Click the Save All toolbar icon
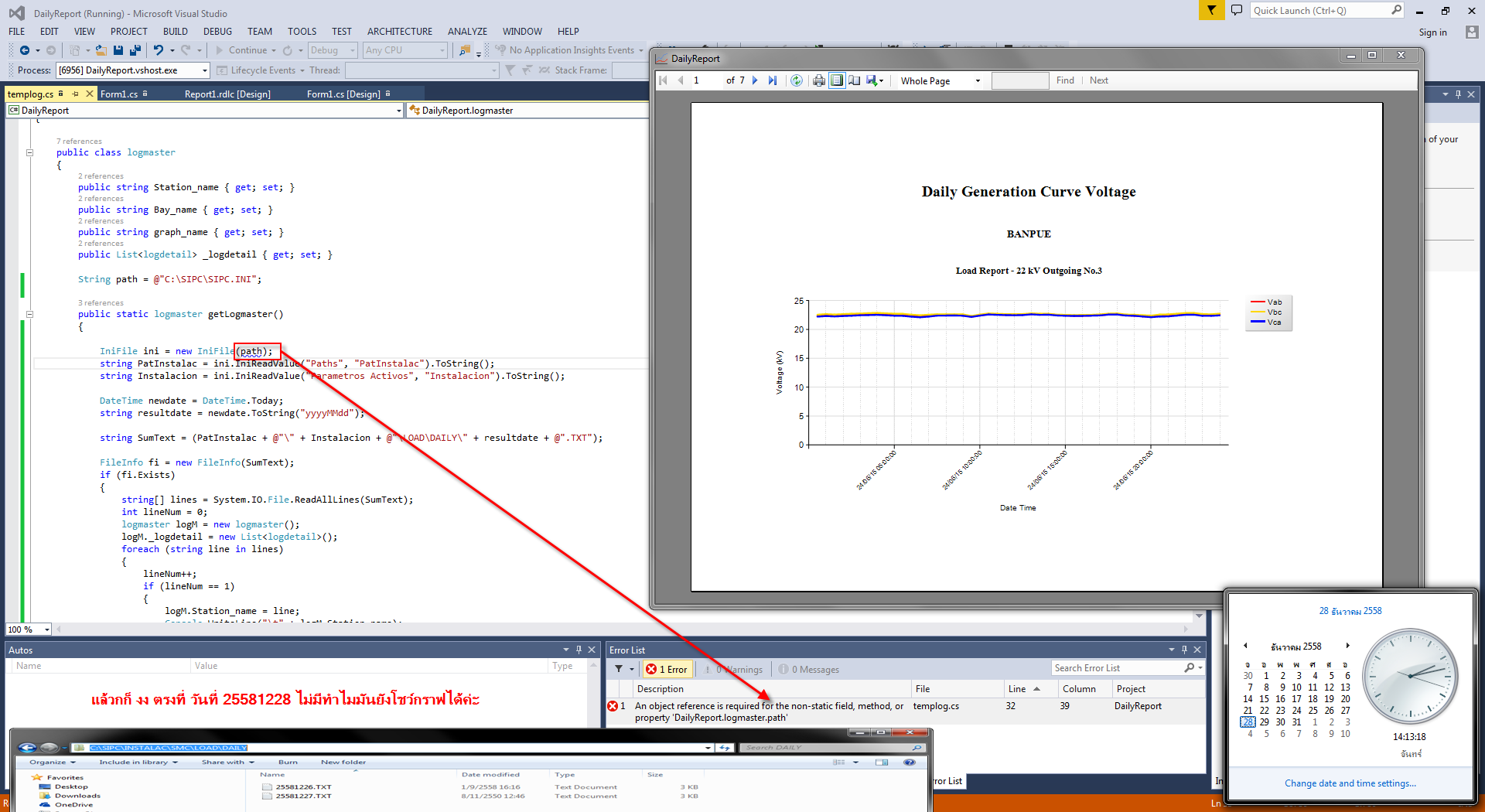 [x=135, y=50]
